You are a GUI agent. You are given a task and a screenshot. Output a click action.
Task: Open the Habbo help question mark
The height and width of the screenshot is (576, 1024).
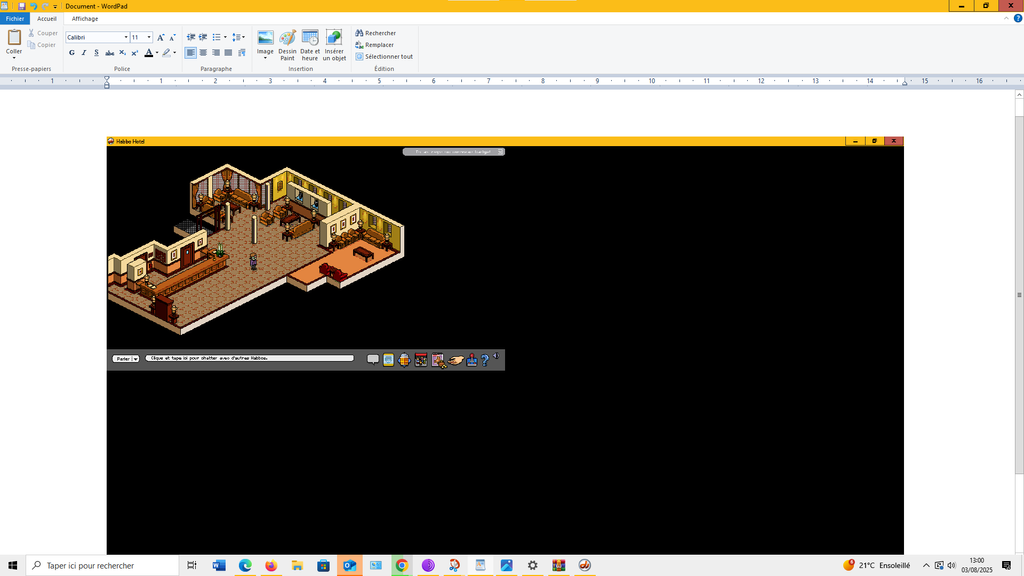[x=485, y=360]
